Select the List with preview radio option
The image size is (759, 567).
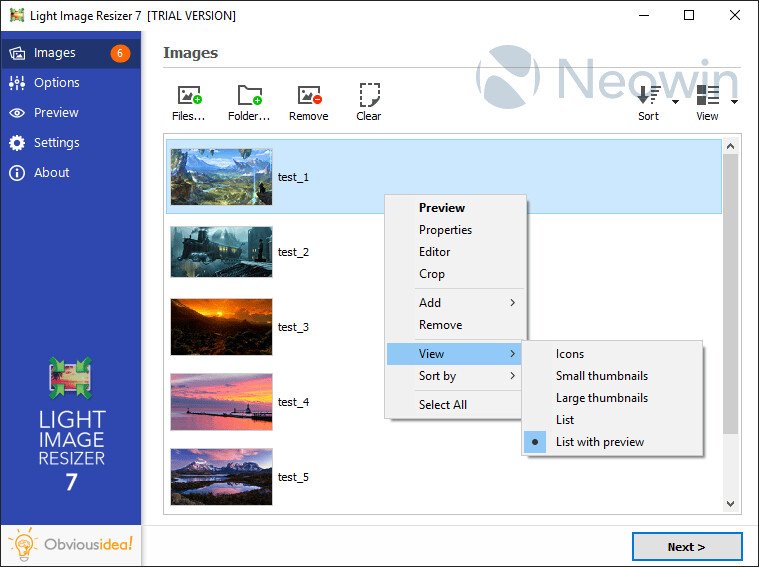click(x=600, y=442)
